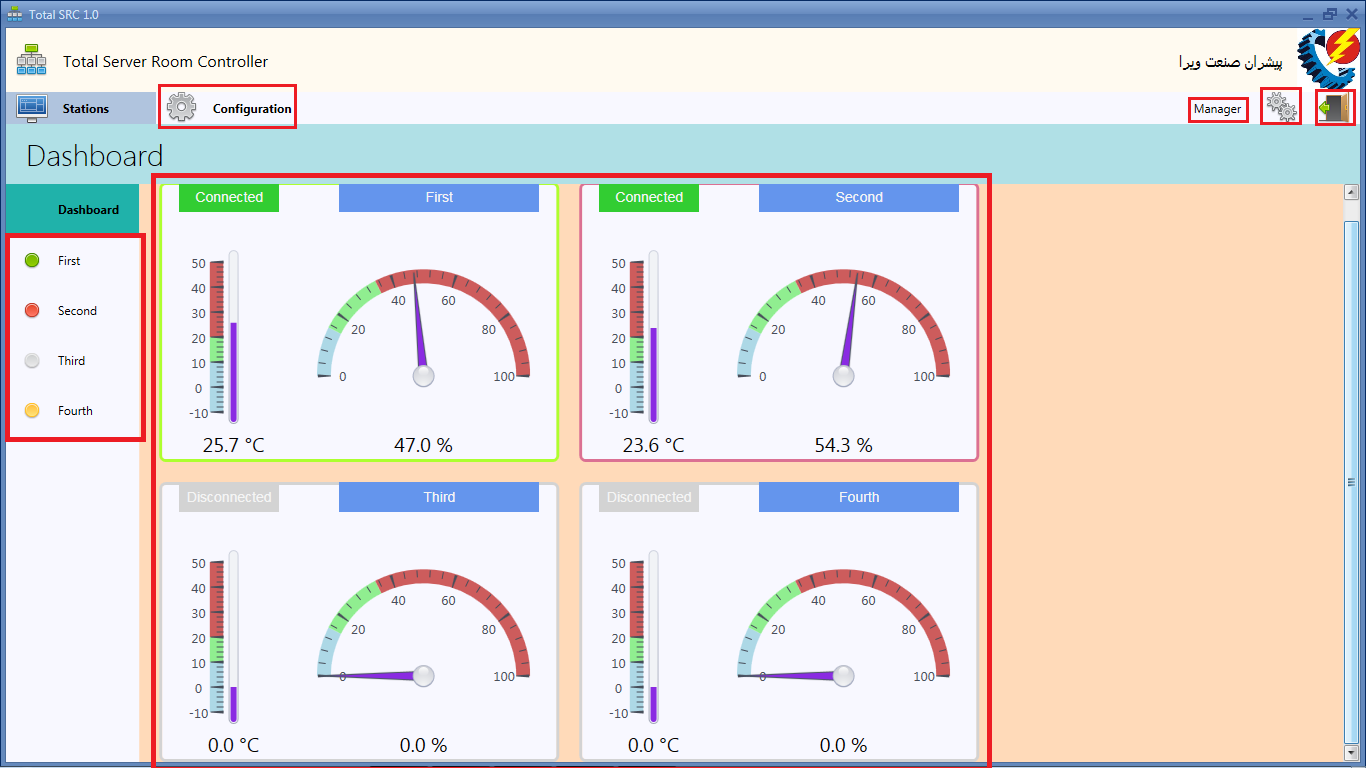
Task: Click the First card thermometer gauge
Action: 215,337
